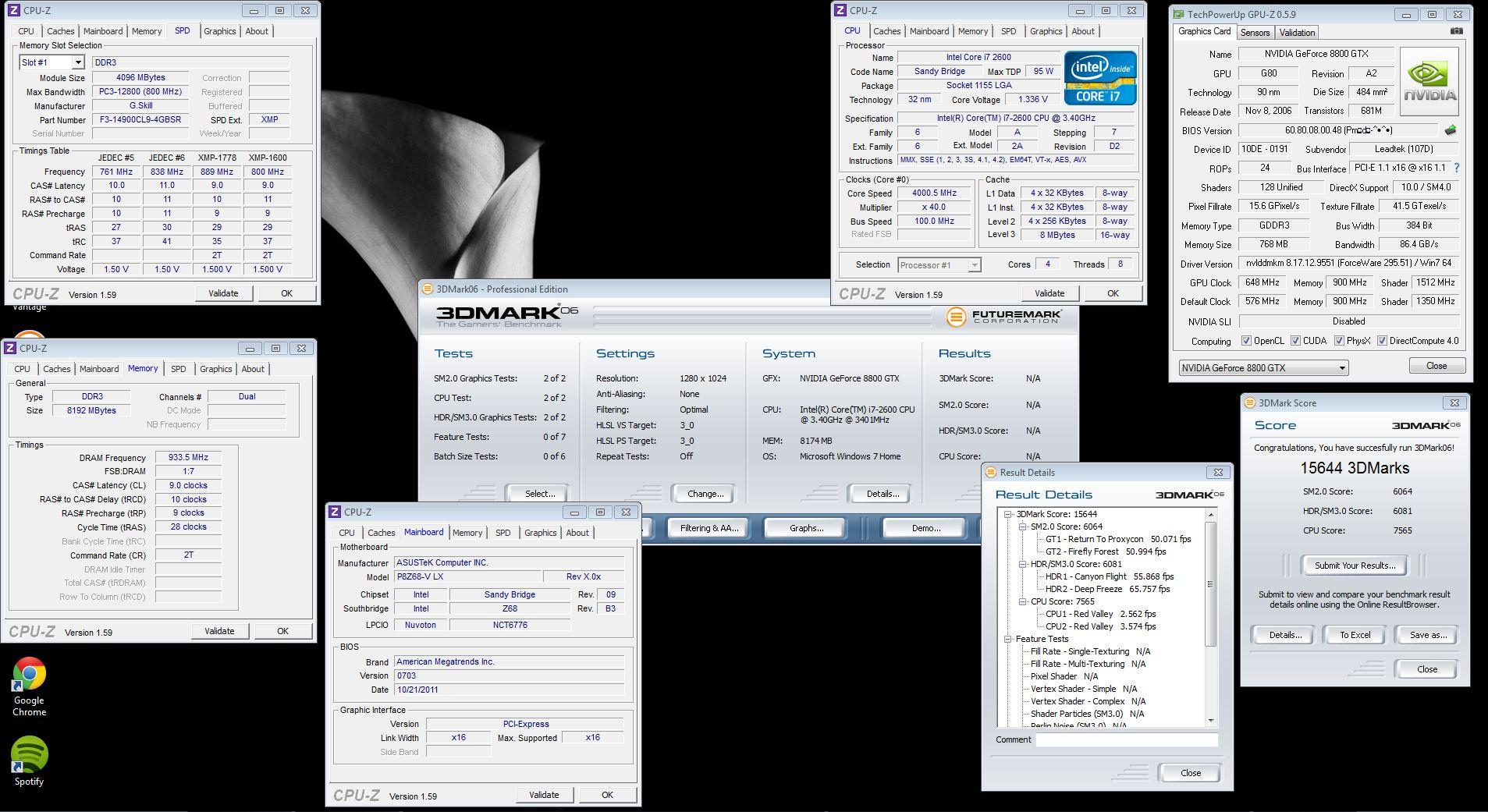Image resolution: width=1488 pixels, height=812 pixels.
Task: Open About tab in CPU-Z Mainboard window
Action: (577, 533)
